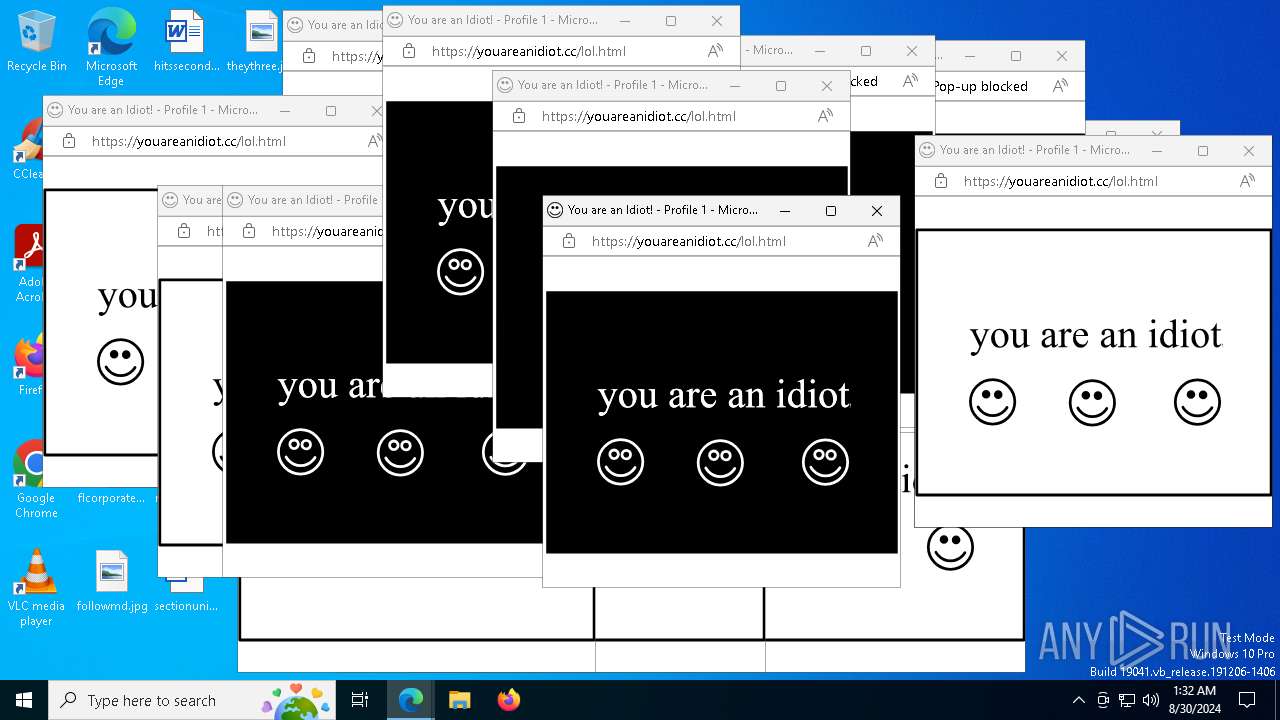Close the front black-page Edge window
The height and width of the screenshot is (720, 1280).
[877, 211]
